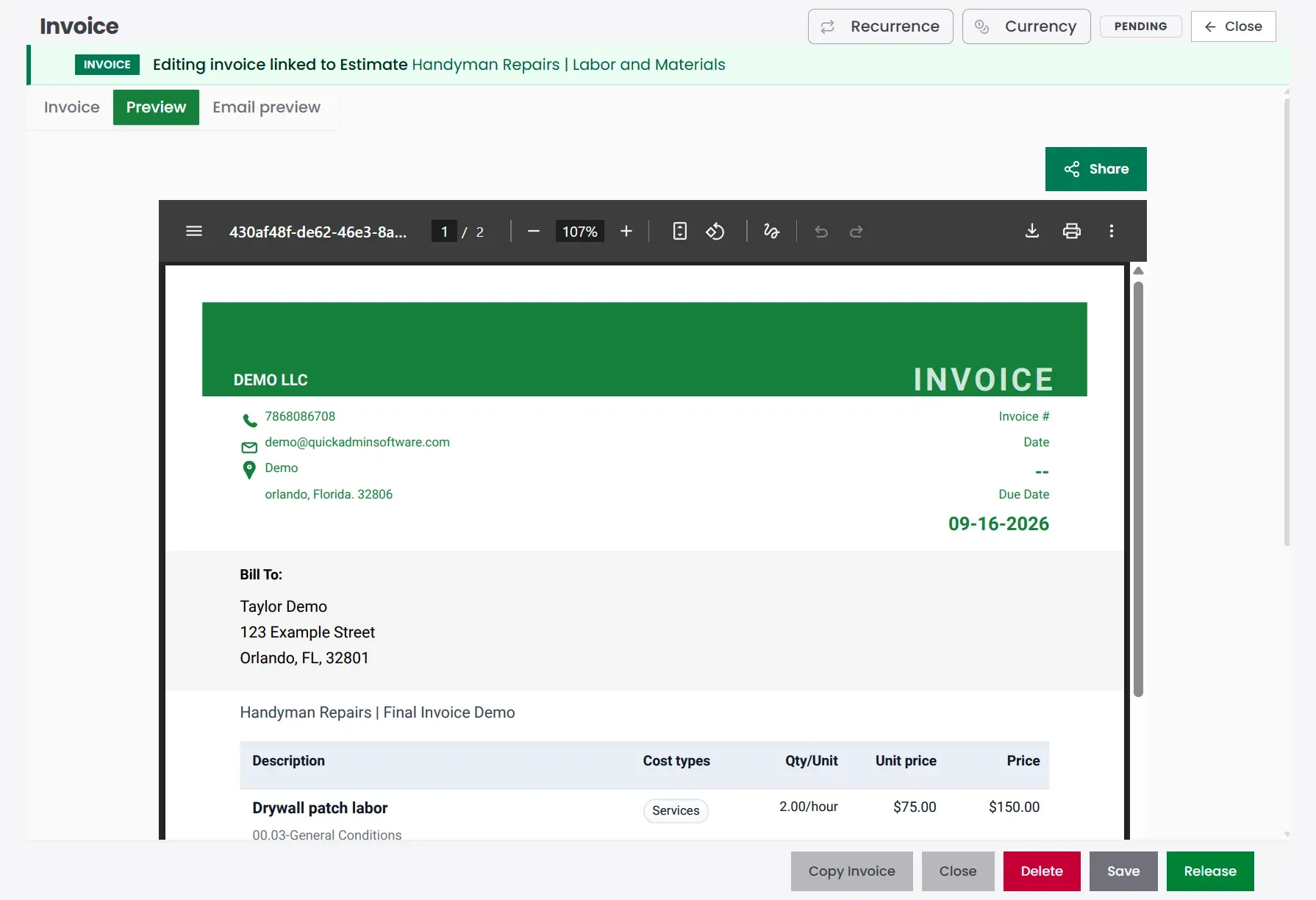Open the PDF sidebar hamburger menu
Viewport: 1316px width, 900px height.
tap(194, 232)
